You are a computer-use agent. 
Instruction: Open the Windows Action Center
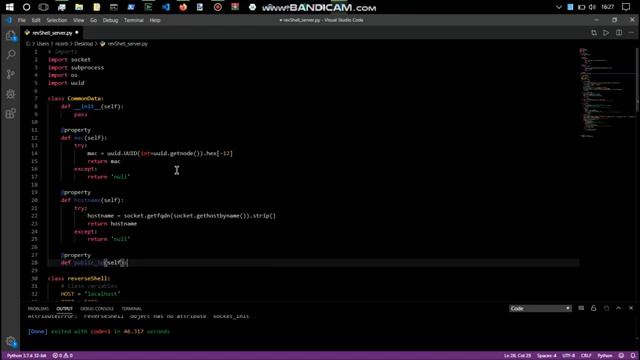click(626, 7)
